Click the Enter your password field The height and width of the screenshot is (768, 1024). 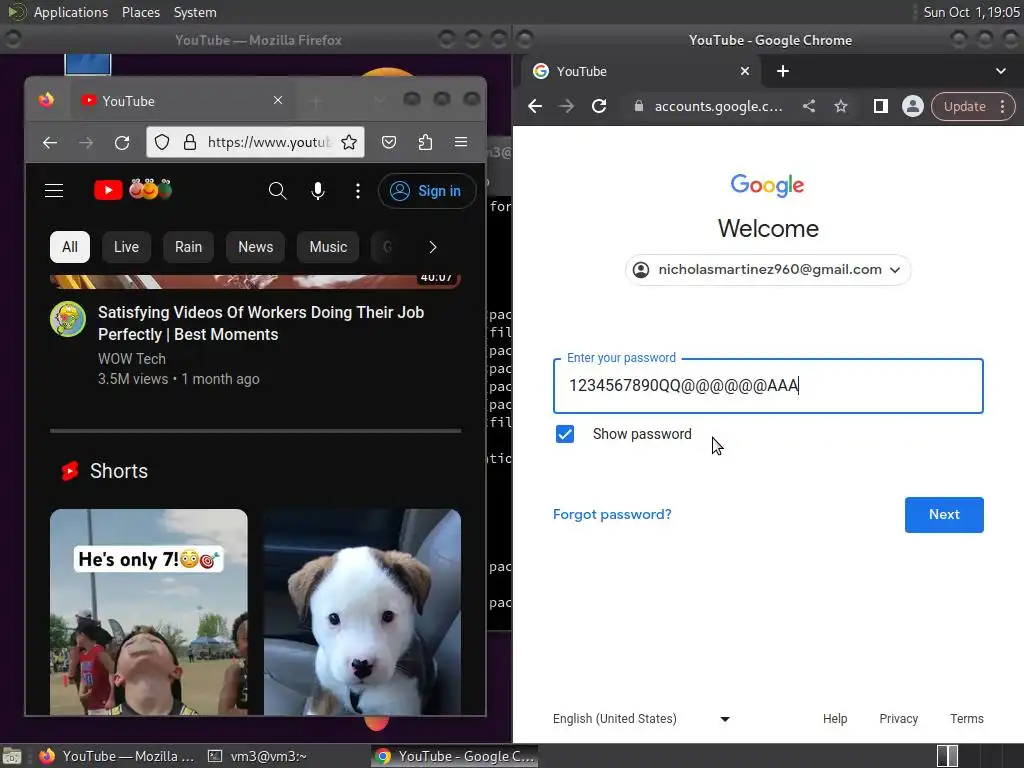click(x=768, y=386)
